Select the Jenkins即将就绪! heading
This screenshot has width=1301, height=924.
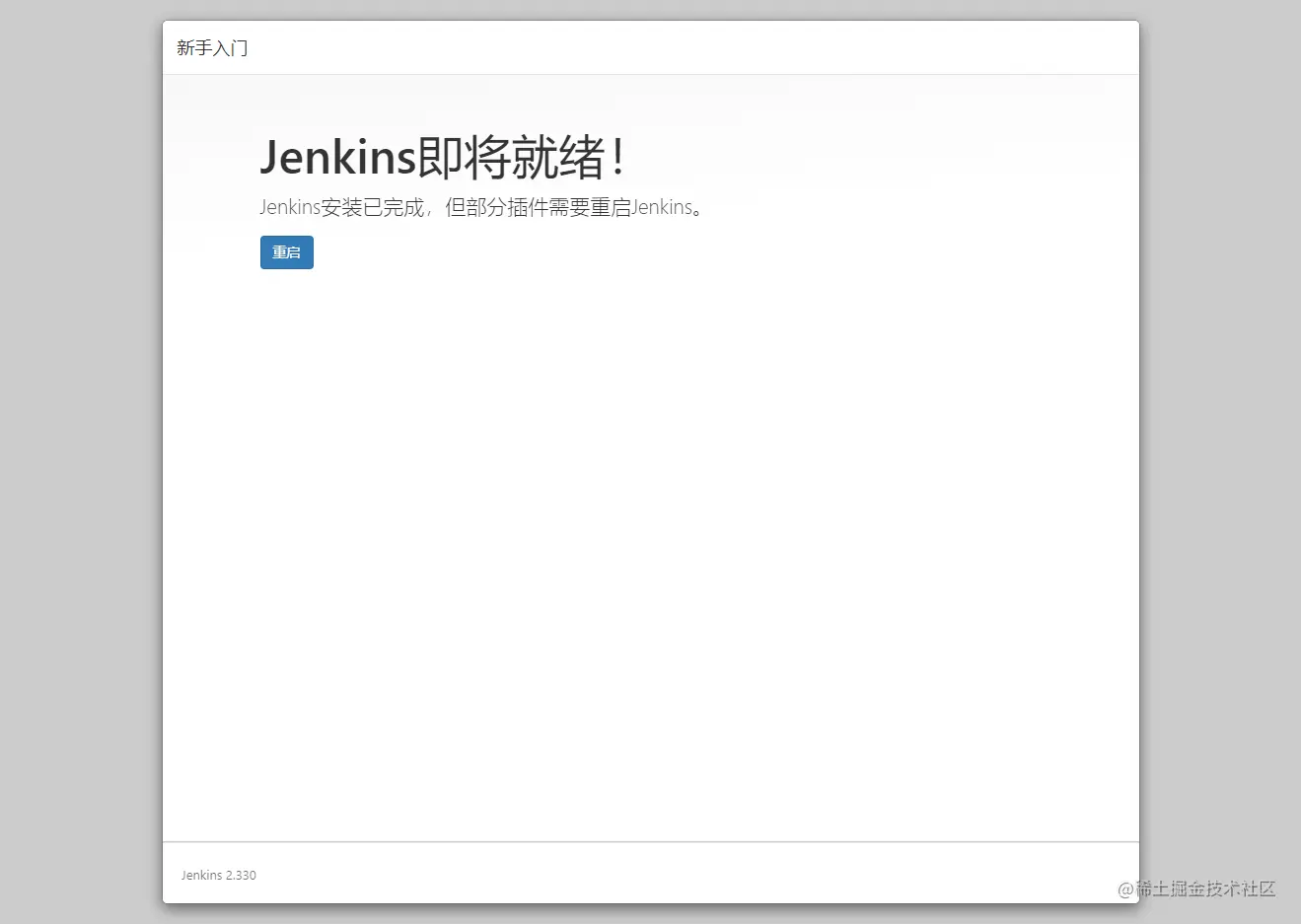(x=442, y=158)
